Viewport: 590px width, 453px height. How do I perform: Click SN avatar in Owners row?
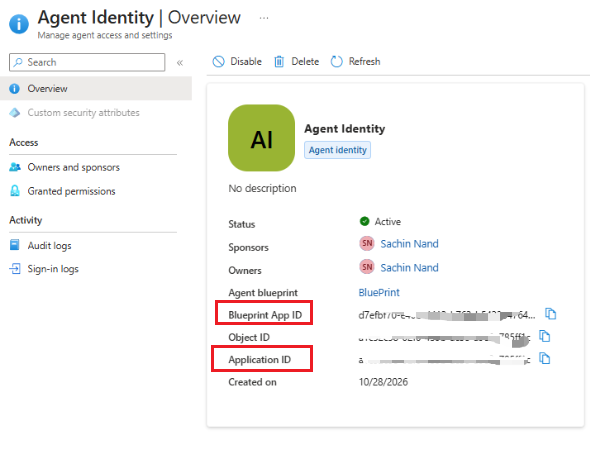[367, 267]
